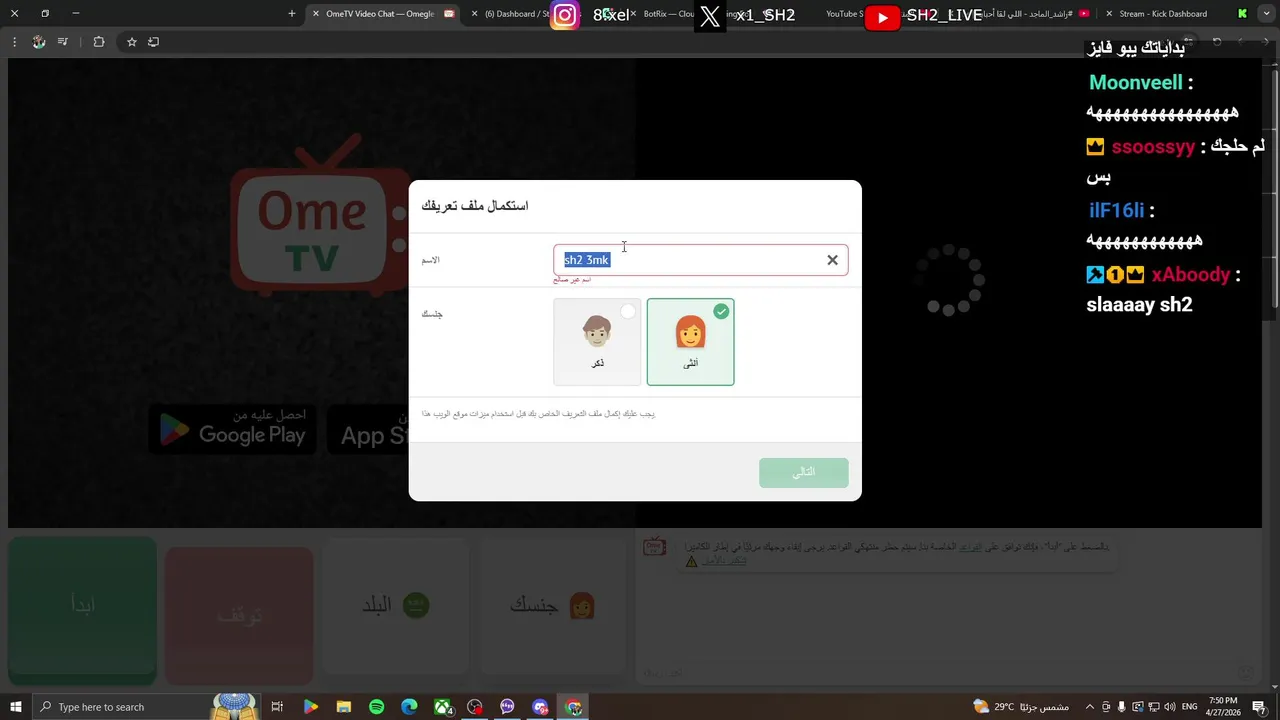Open the Xbox app from taskbar
The width and height of the screenshot is (1280, 720).
click(442, 707)
